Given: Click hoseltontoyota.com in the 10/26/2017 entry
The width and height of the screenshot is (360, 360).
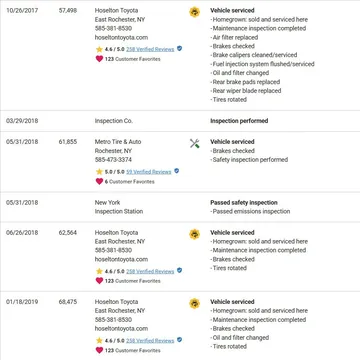Looking at the screenshot, I should tap(121, 37).
